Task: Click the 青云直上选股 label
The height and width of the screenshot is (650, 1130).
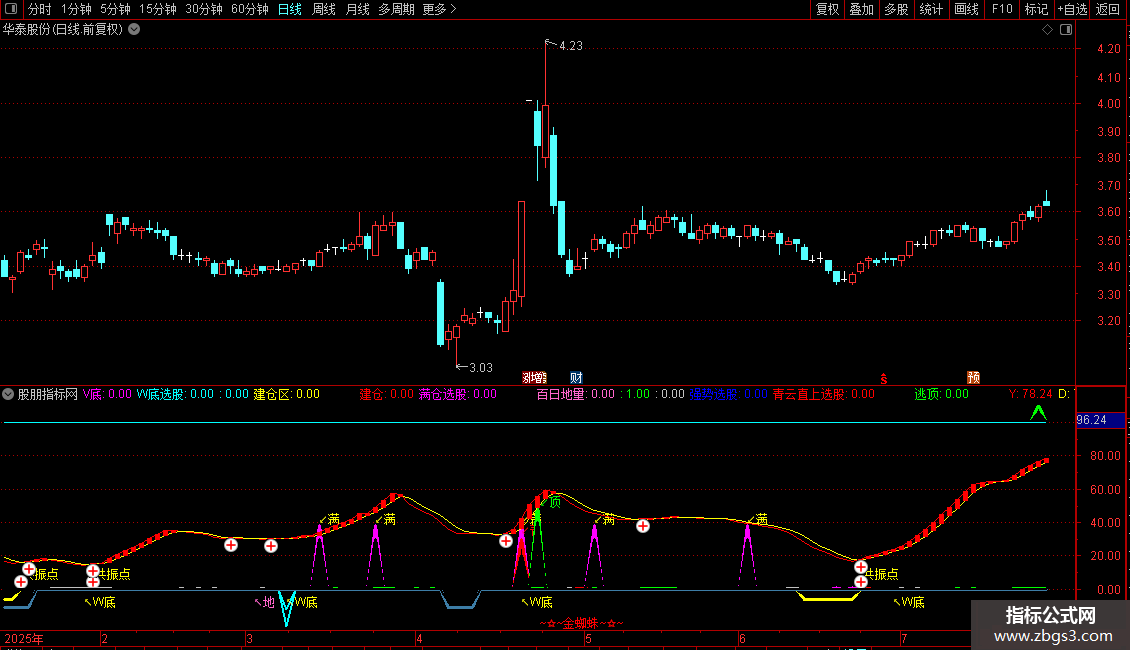Action: (x=809, y=394)
